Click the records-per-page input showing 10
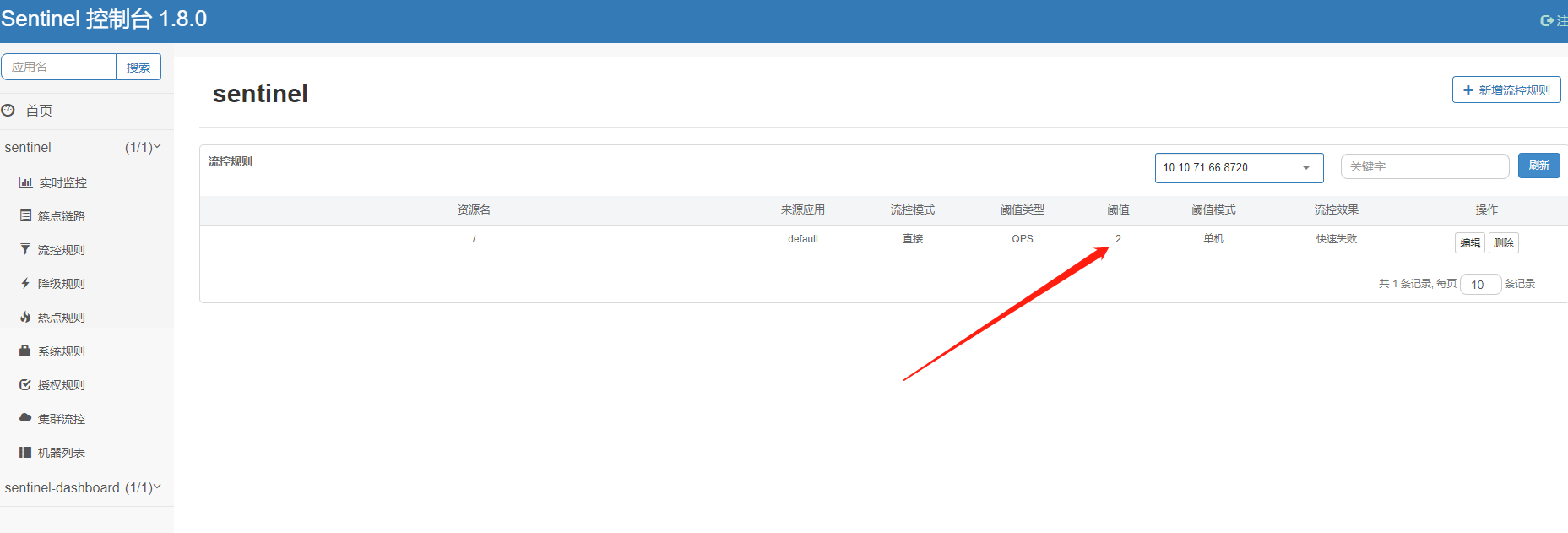The width and height of the screenshot is (1568, 533). pos(1480,284)
